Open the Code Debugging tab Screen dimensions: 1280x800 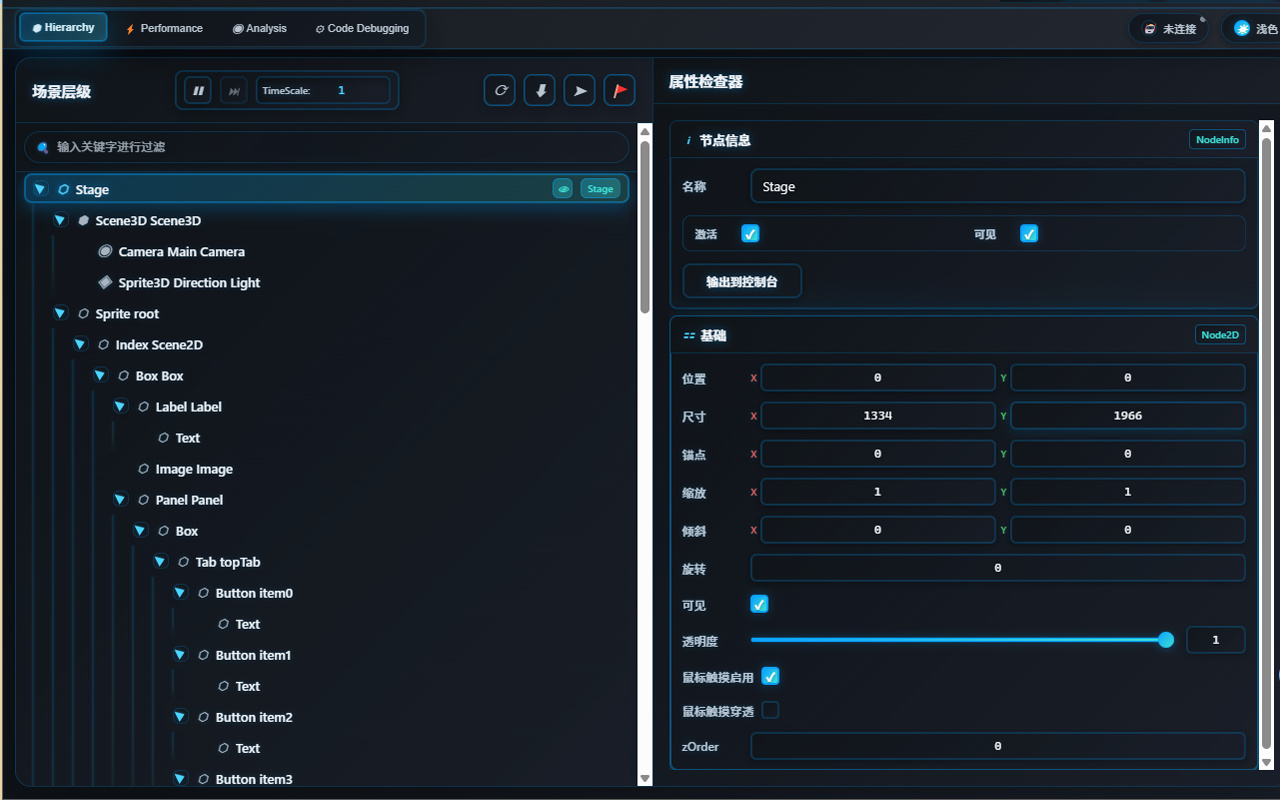(362, 28)
